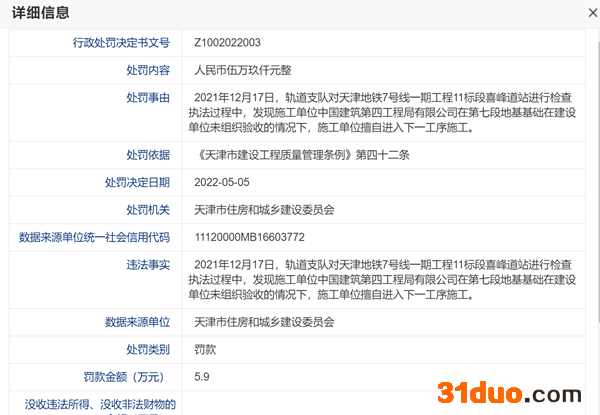Screen dimensions: 600x415
Task: Click the credit code 11120000MB16603772
Action: pos(249,237)
